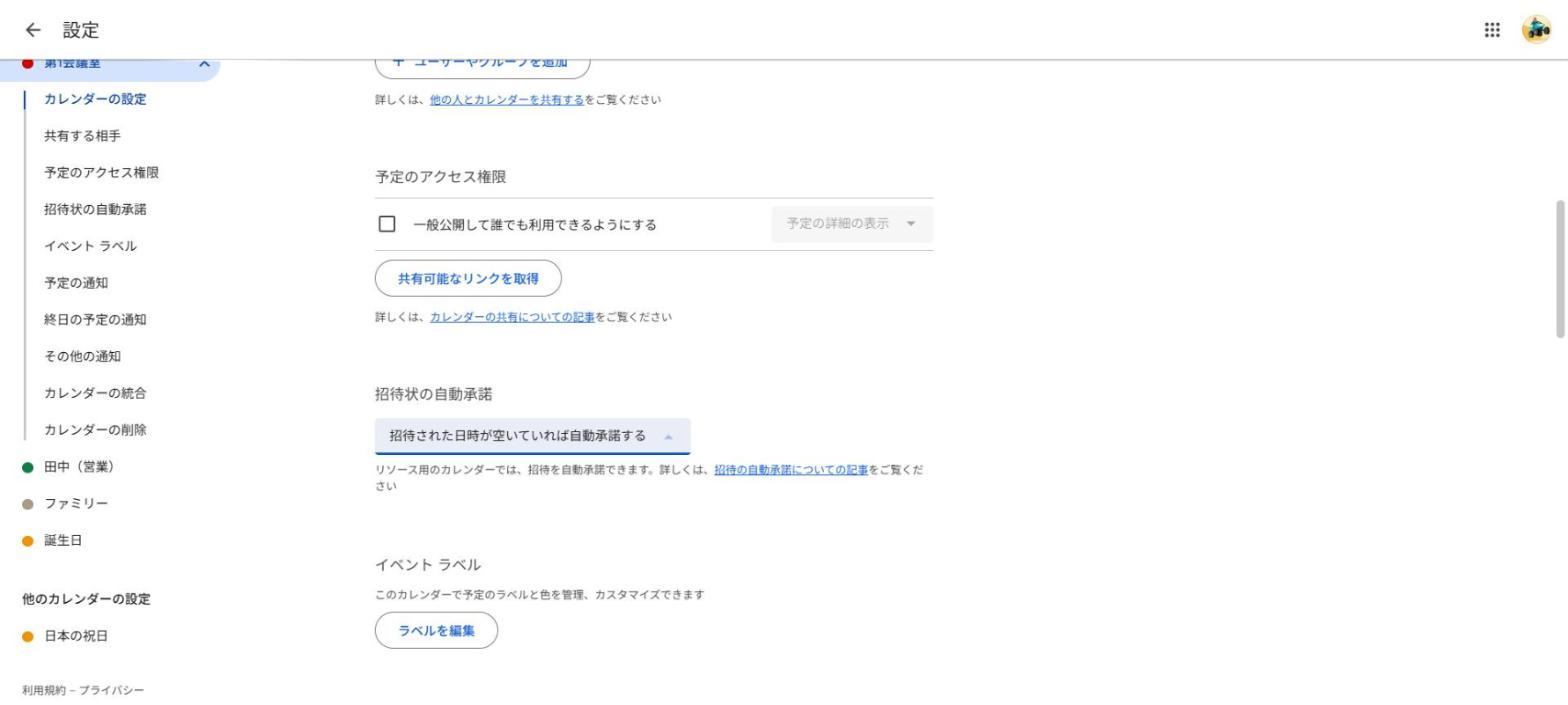Open 他の人とカレンダーを共有する link
Image resolution: width=1568 pixels, height=705 pixels.
tap(507, 100)
